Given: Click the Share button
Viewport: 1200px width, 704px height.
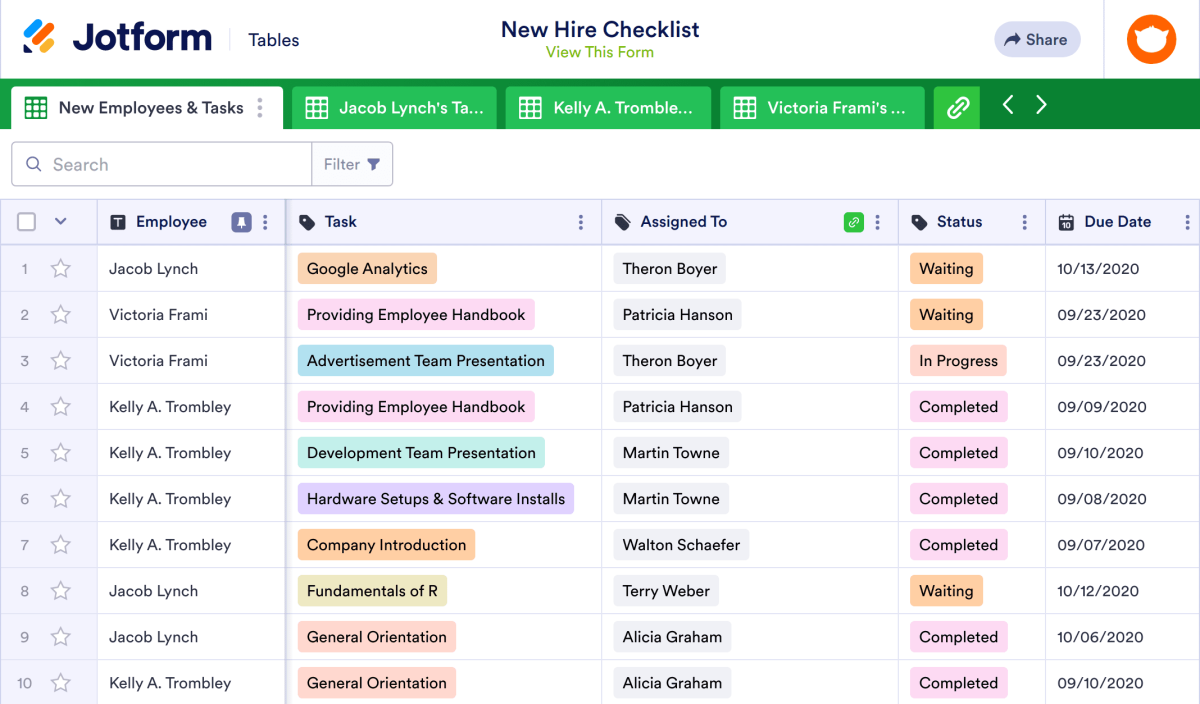Looking at the screenshot, I should click(x=1037, y=39).
